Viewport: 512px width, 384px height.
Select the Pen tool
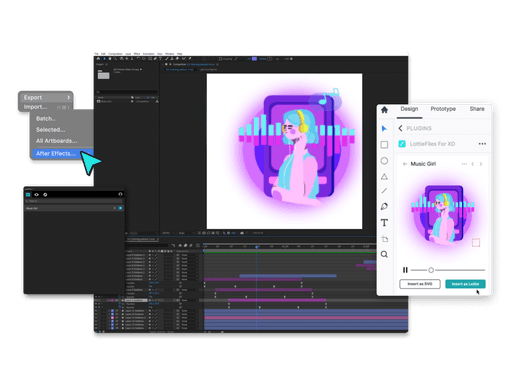pos(384,206)
